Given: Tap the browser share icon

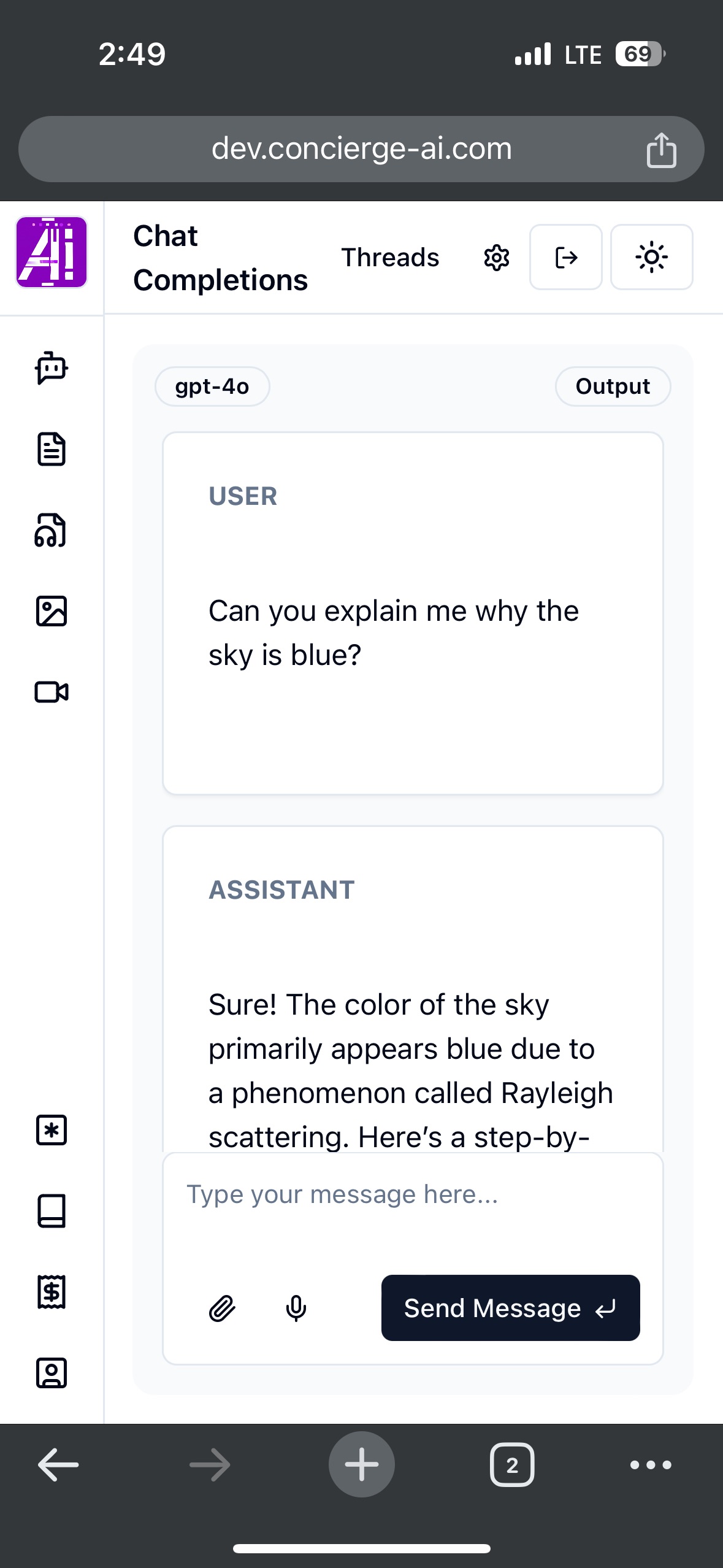Looking at the screenshot, I should 661,150.
